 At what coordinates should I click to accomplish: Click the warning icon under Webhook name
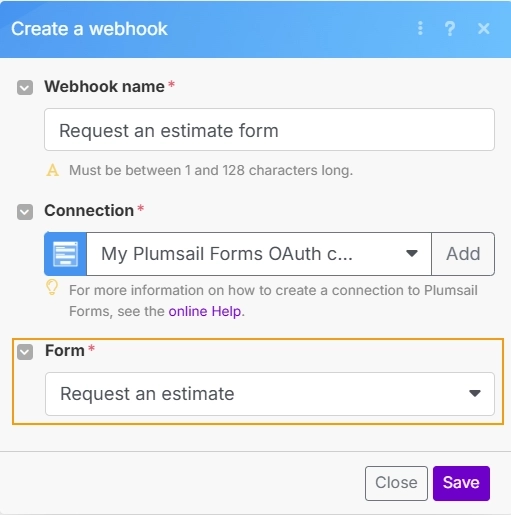(x=52, y=170)
